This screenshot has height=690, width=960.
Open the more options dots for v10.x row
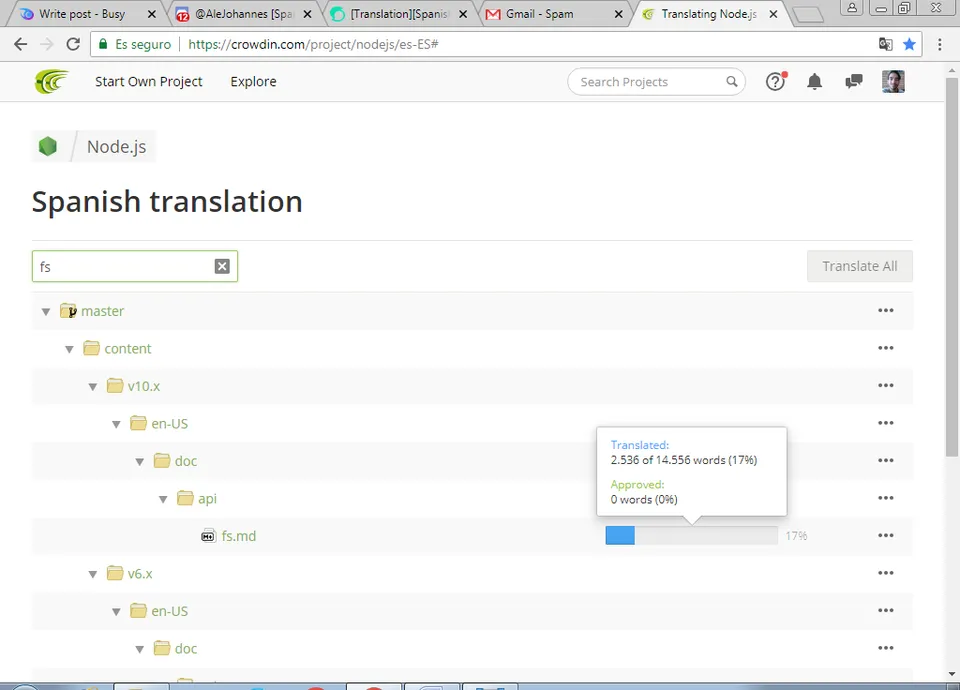(885, 385)
